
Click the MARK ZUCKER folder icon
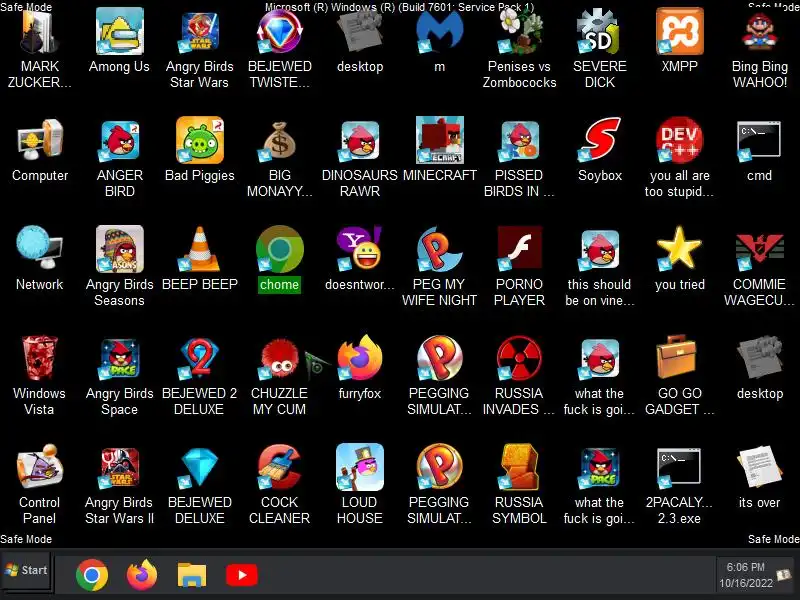(x=40, y=32)
